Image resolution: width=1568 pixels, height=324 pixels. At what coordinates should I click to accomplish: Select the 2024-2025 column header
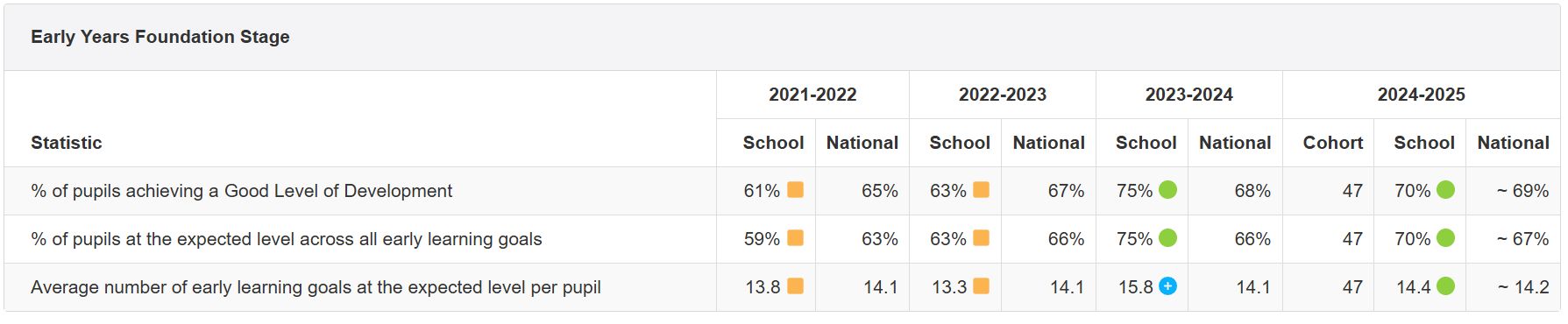pos(1421,95)
